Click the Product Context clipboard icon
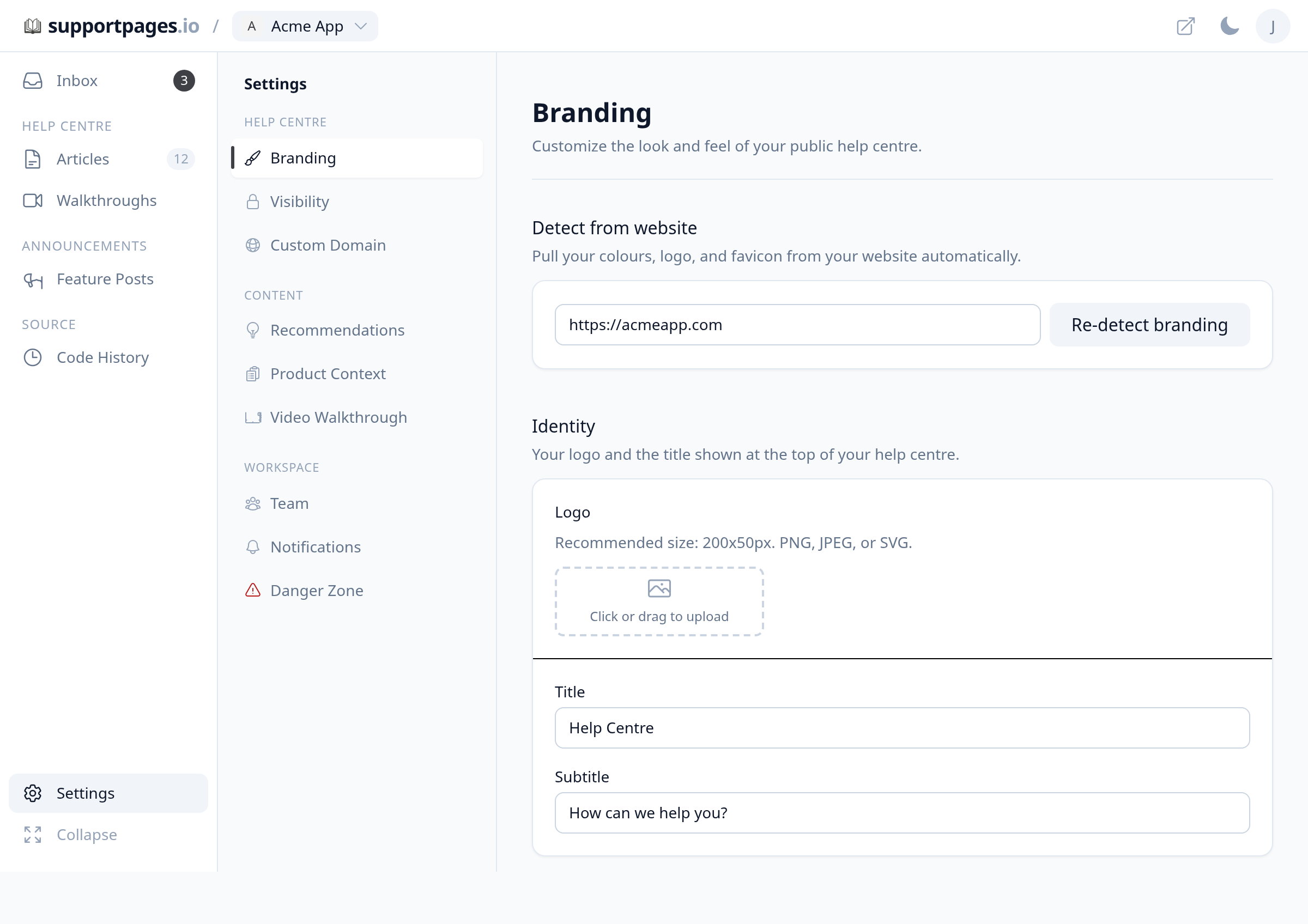This screenshot has height=924, width=1308. click(253, 374)
